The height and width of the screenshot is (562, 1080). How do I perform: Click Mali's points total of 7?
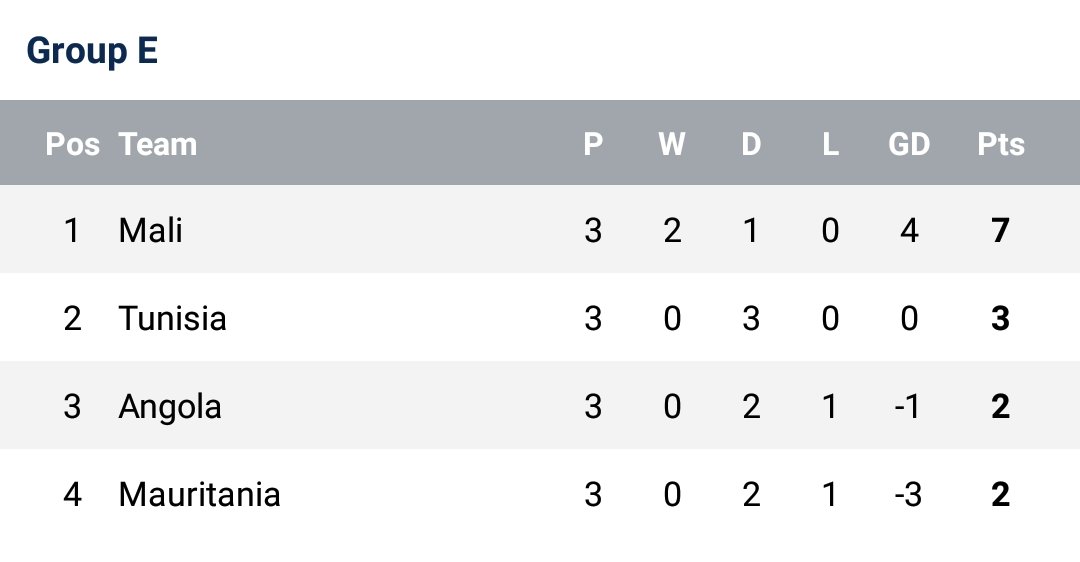[1001, 231]
